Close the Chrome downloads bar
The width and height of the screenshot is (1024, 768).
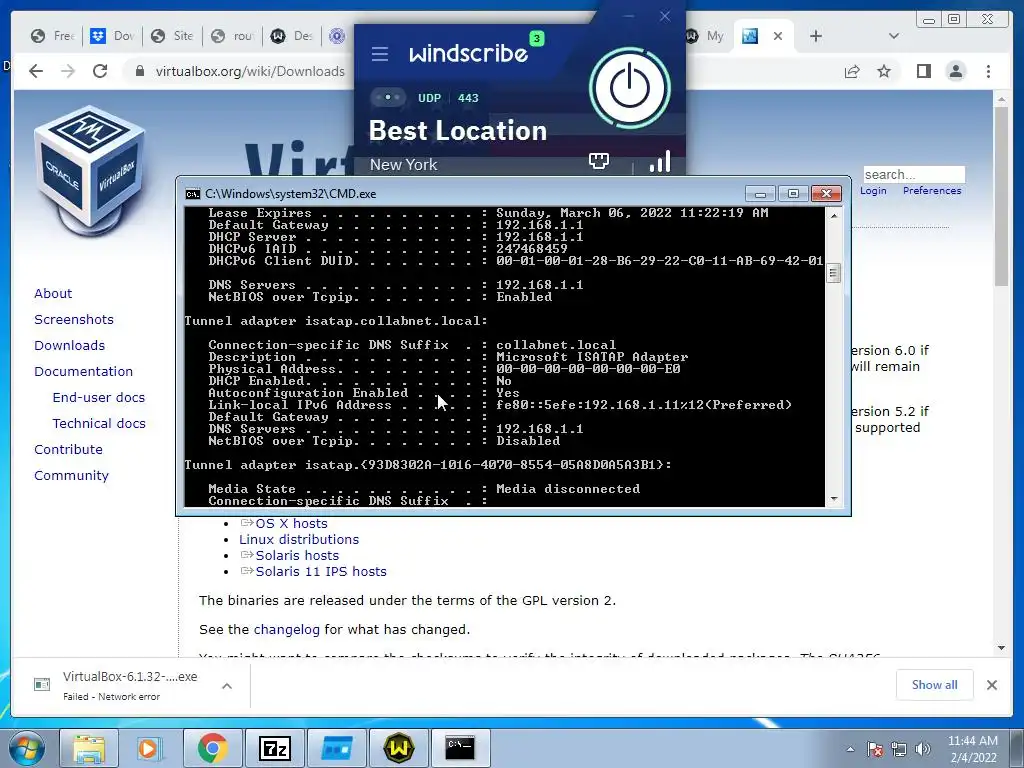(x=992, y=685)
